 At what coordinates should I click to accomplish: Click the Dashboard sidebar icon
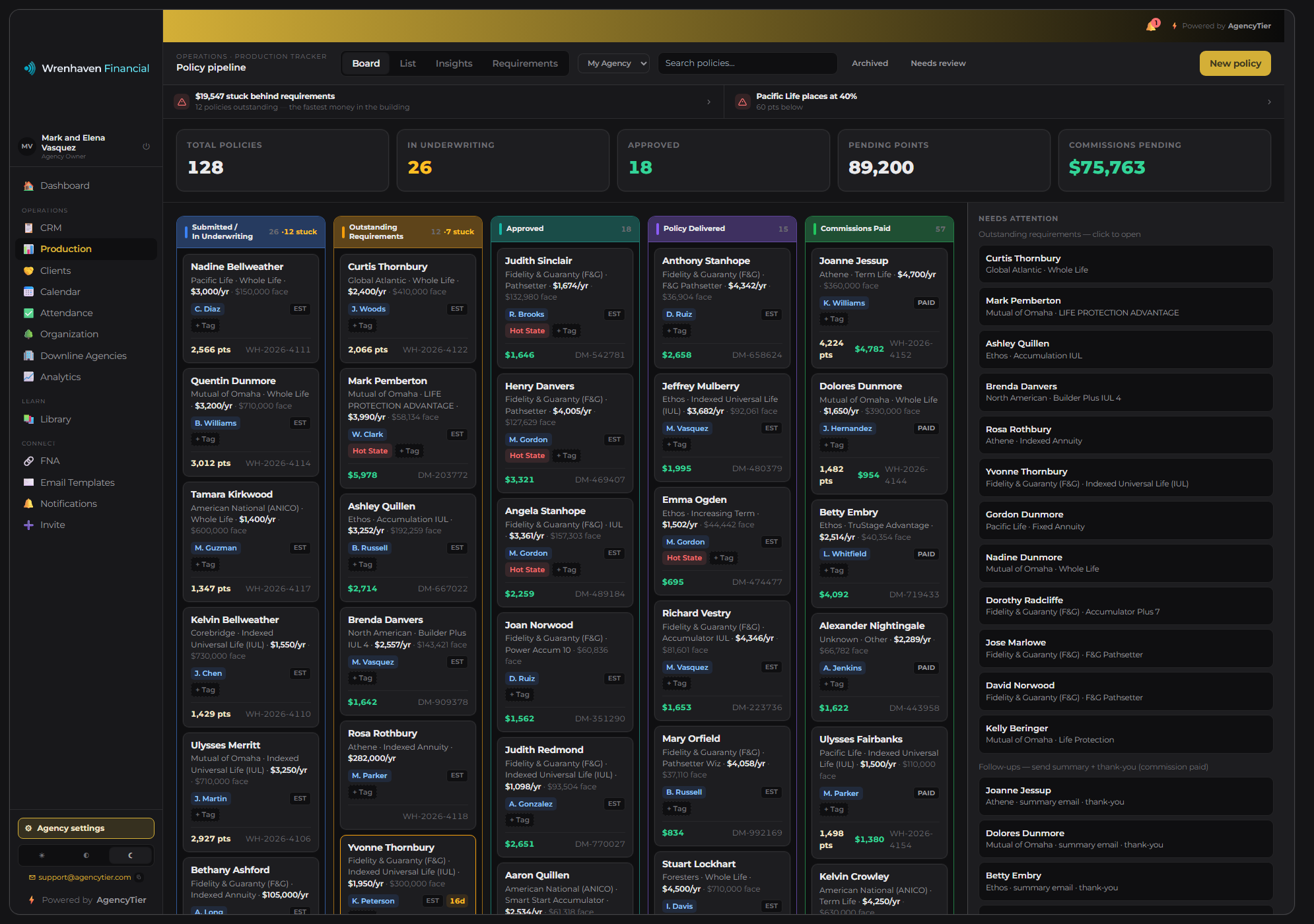click(28, 185)
